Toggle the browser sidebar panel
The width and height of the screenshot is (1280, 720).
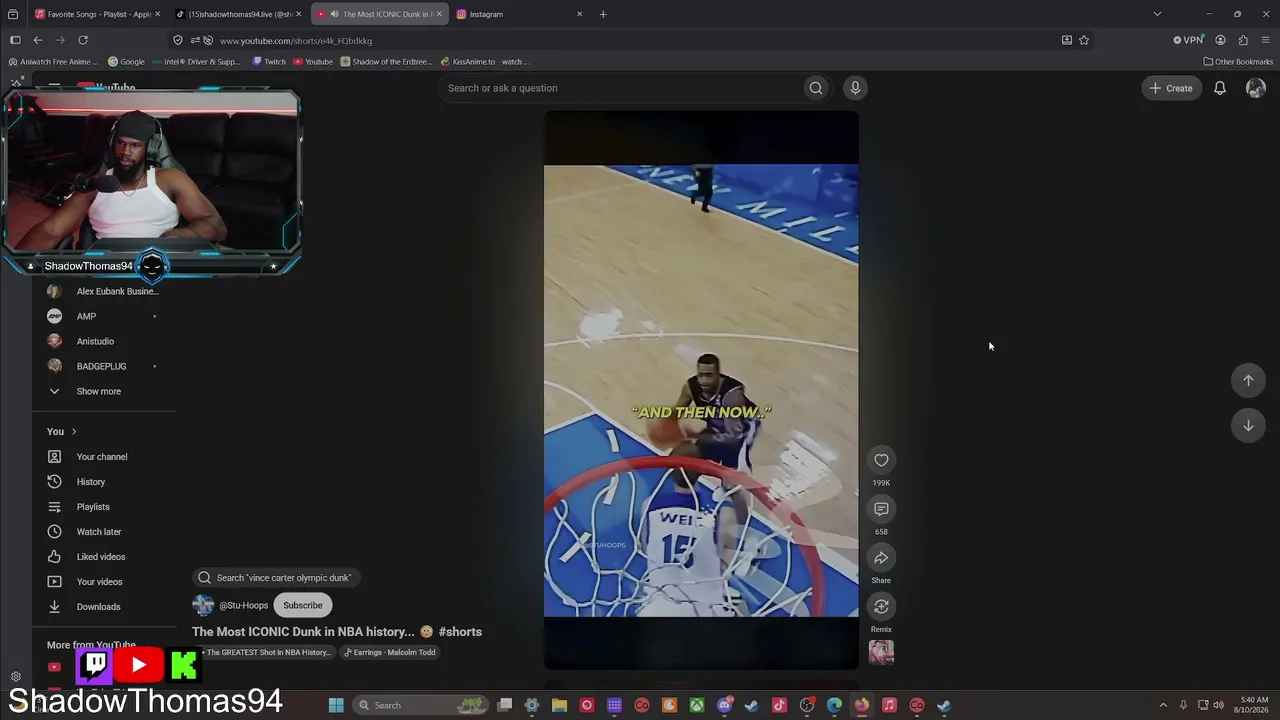coord(15,40)
